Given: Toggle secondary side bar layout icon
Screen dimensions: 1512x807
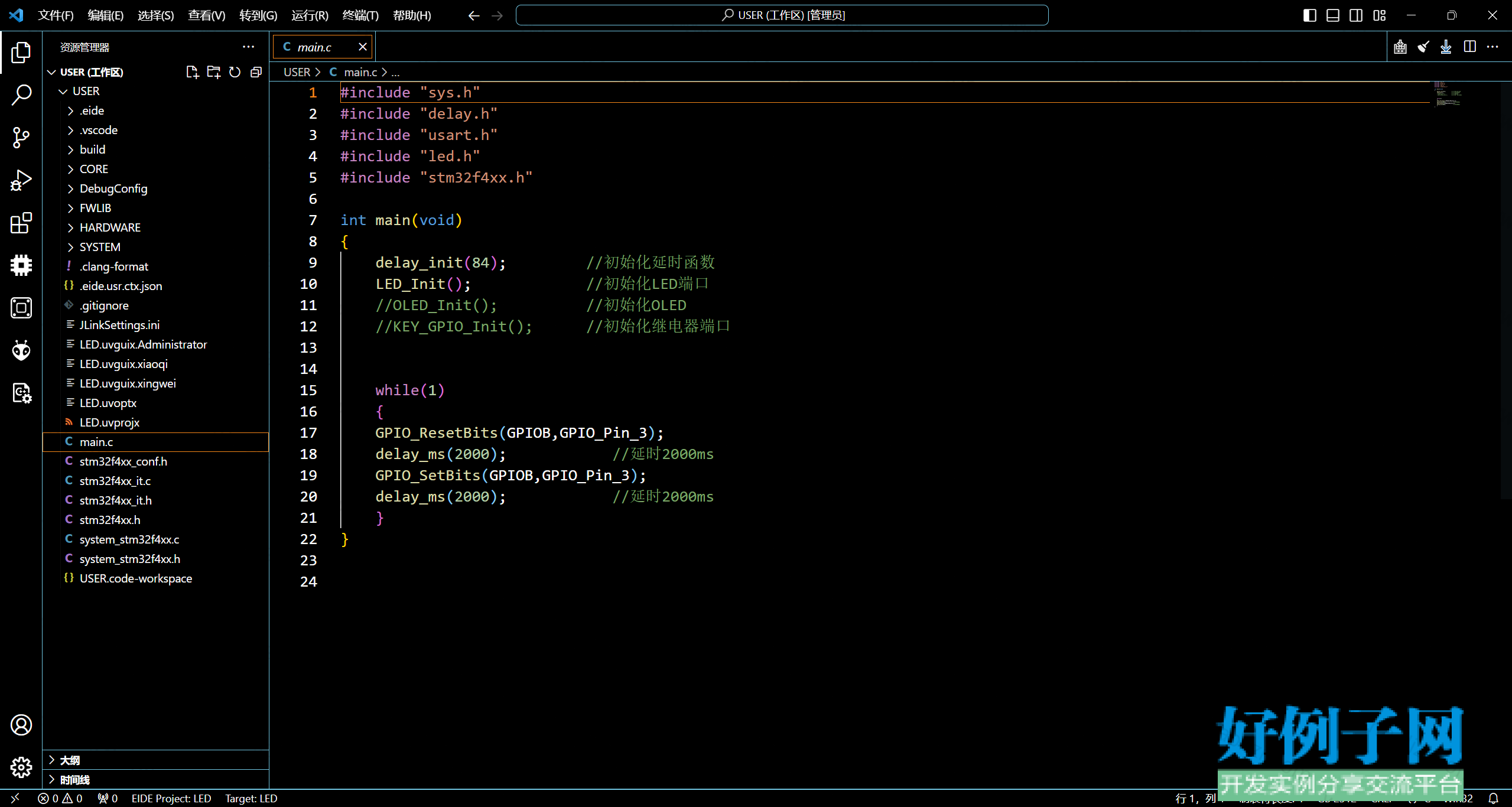Looking at the screenshot, I should tap(1357, 15).
